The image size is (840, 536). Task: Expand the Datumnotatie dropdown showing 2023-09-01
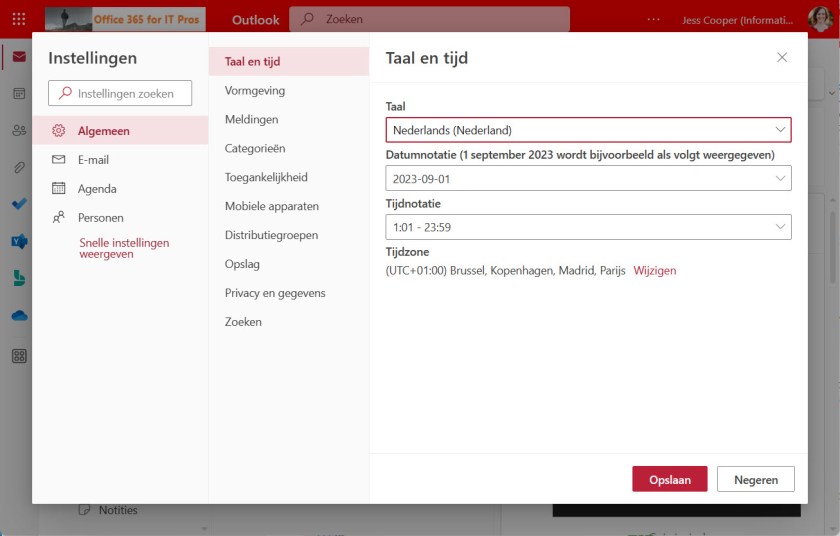tap(588, 178)
